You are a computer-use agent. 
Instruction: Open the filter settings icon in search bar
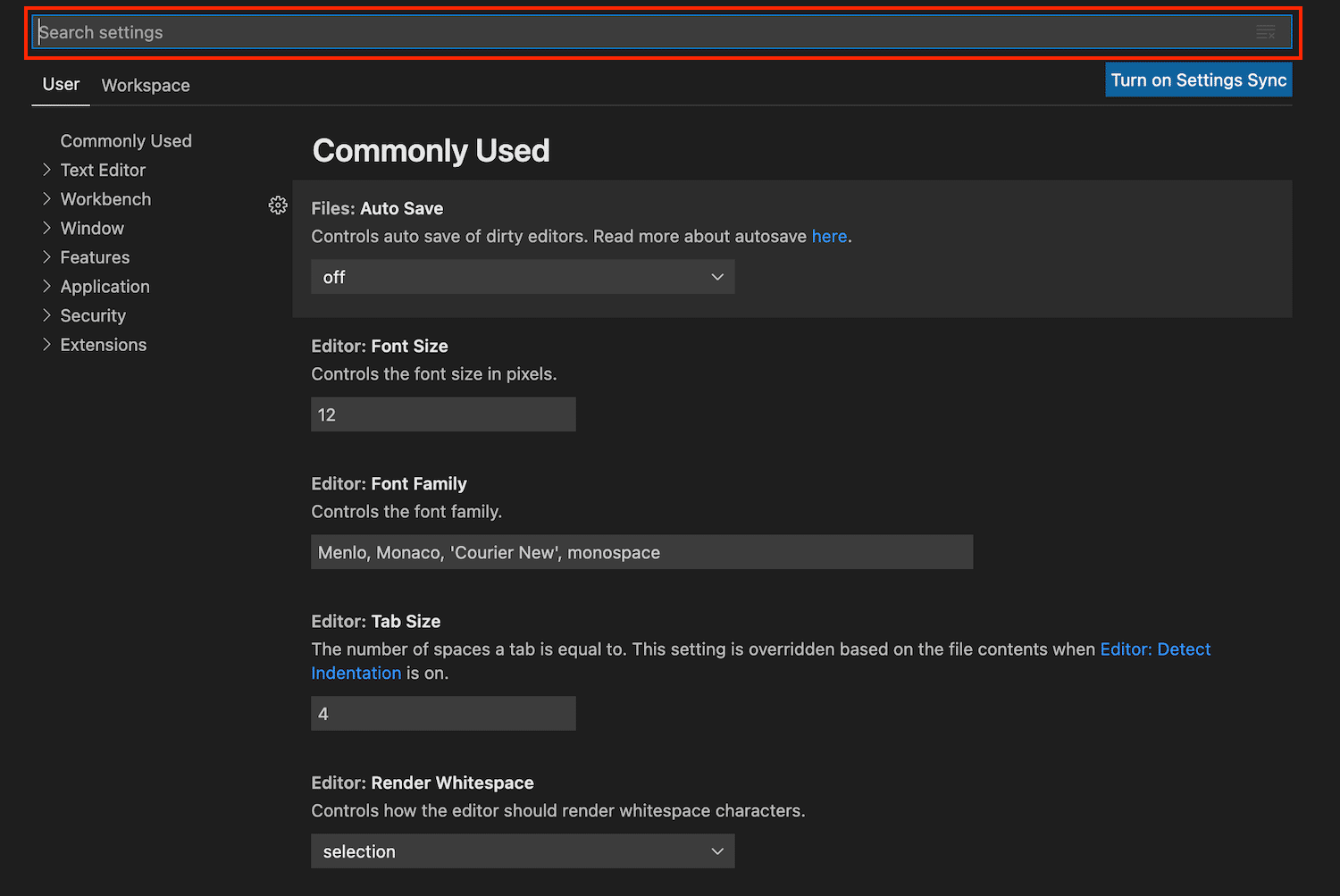point(1266,31)
